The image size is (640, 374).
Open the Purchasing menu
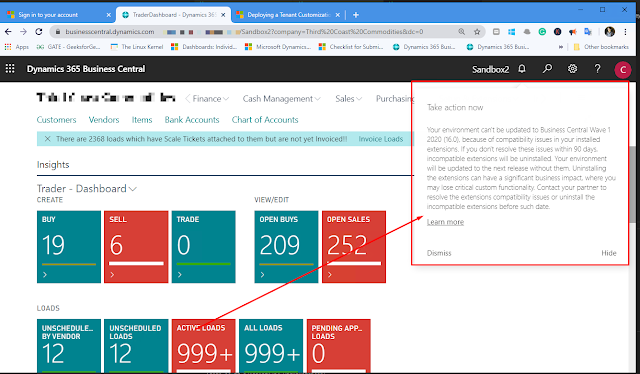394,98
